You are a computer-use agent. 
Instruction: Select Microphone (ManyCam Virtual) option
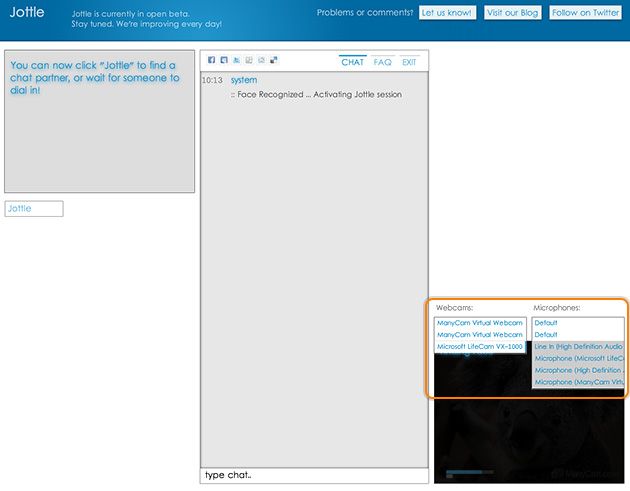[x=578, y=382]
